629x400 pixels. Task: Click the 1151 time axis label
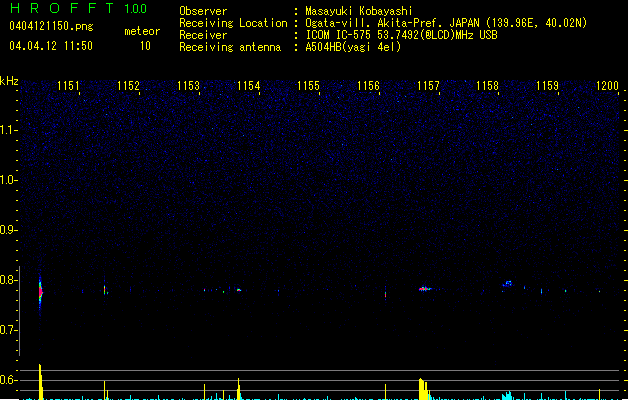[68, 86]
